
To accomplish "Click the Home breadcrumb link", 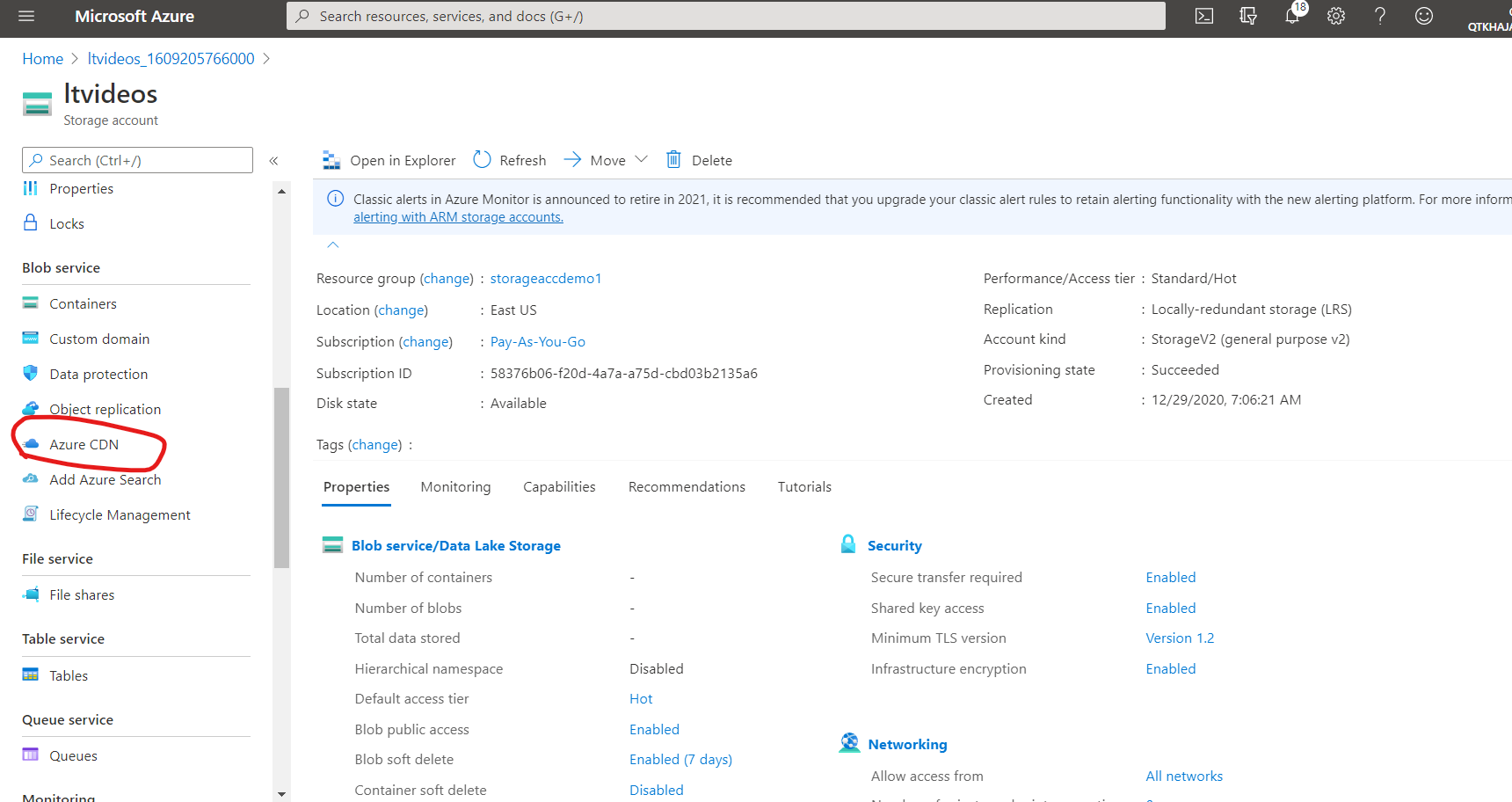I will (x=43, y=59).
